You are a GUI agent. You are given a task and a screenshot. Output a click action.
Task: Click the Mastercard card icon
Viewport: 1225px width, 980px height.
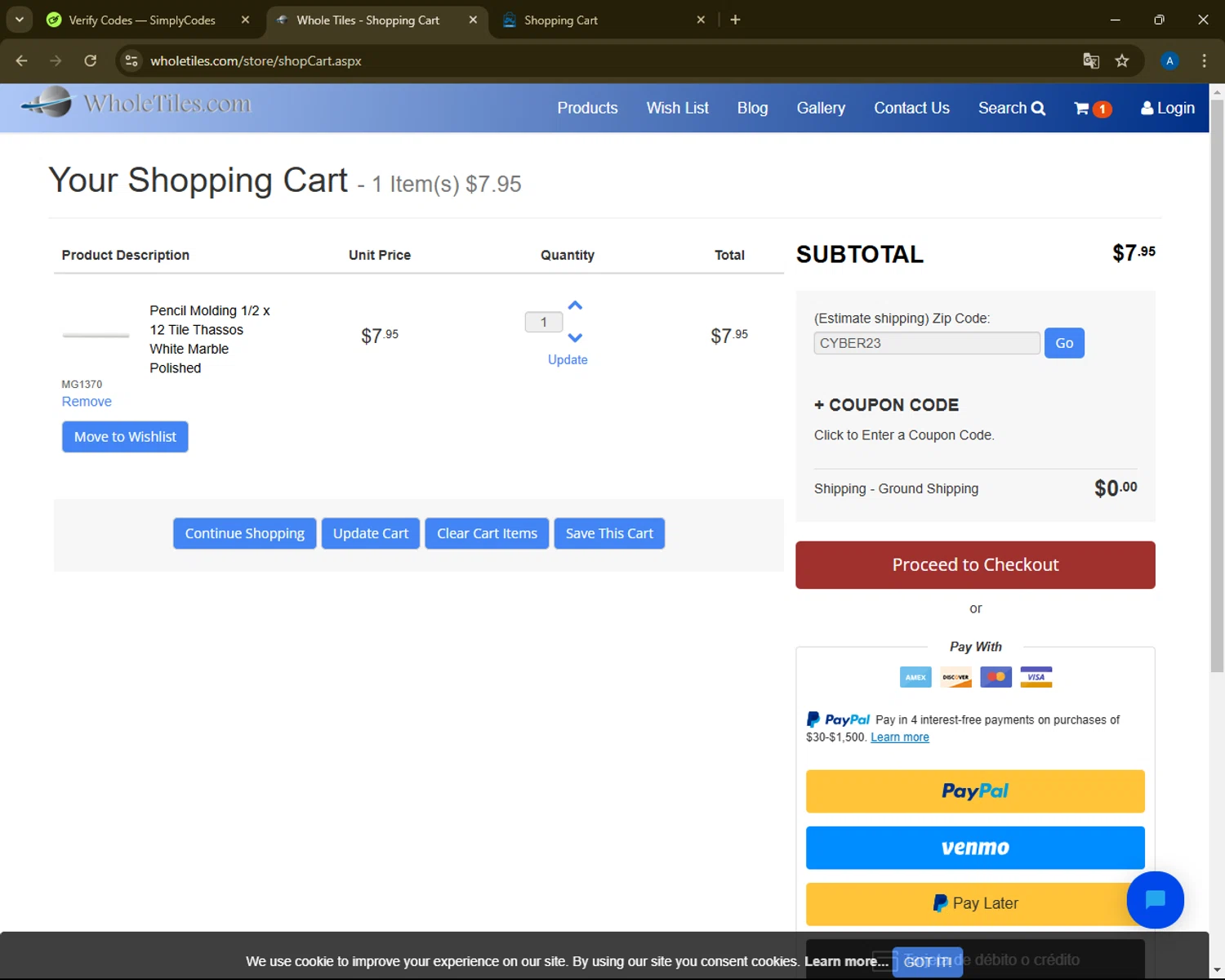pos(996,677)
